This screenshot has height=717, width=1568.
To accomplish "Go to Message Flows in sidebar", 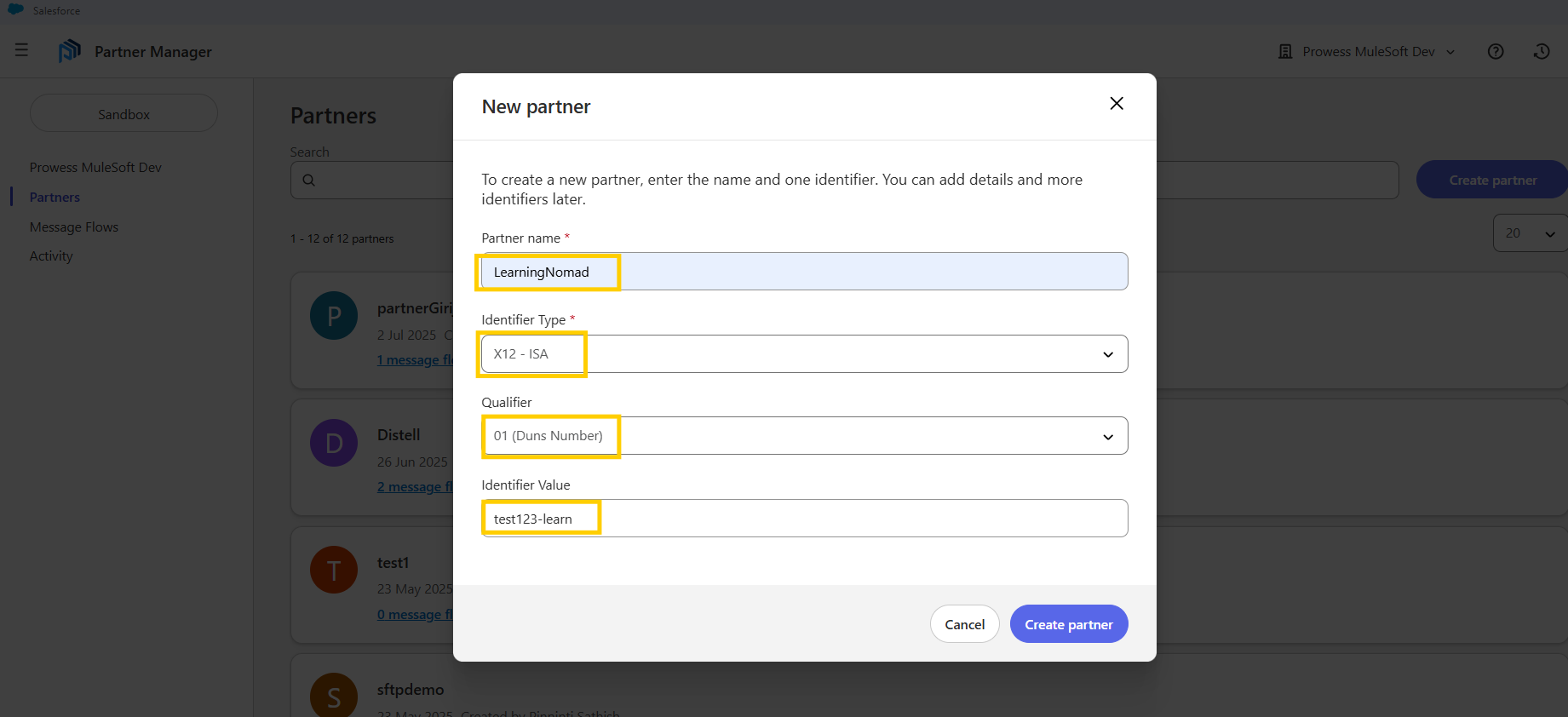I will [74, 227].
